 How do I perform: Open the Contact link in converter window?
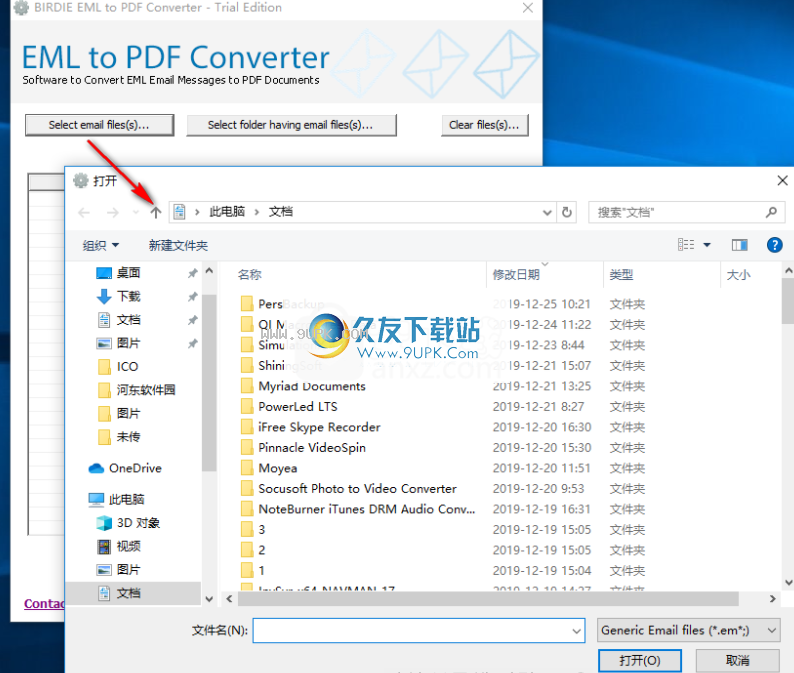coord(44,604)
